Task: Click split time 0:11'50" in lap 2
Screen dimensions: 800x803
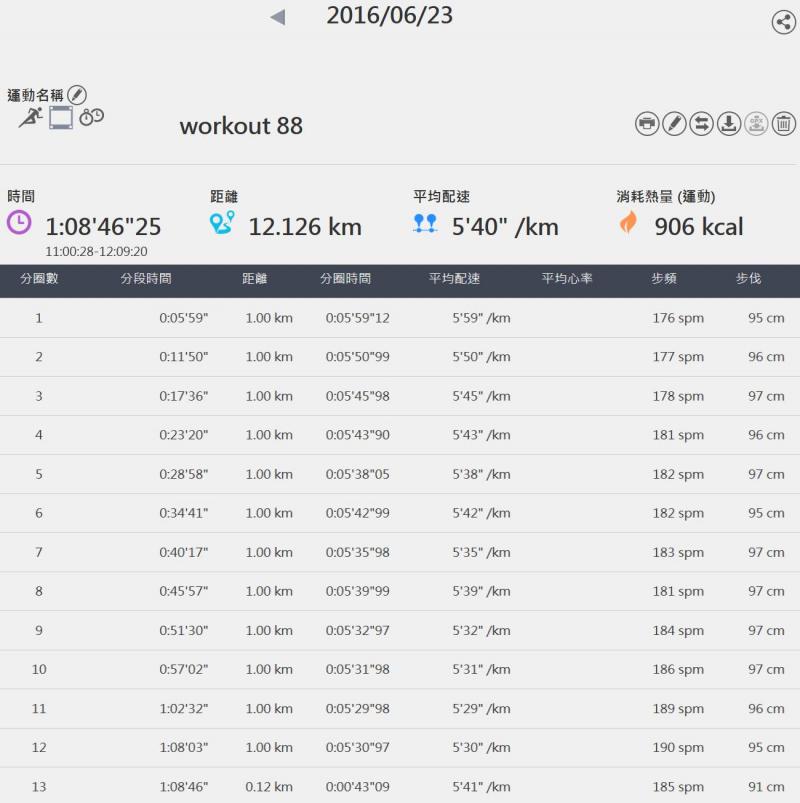Action: 183,357
